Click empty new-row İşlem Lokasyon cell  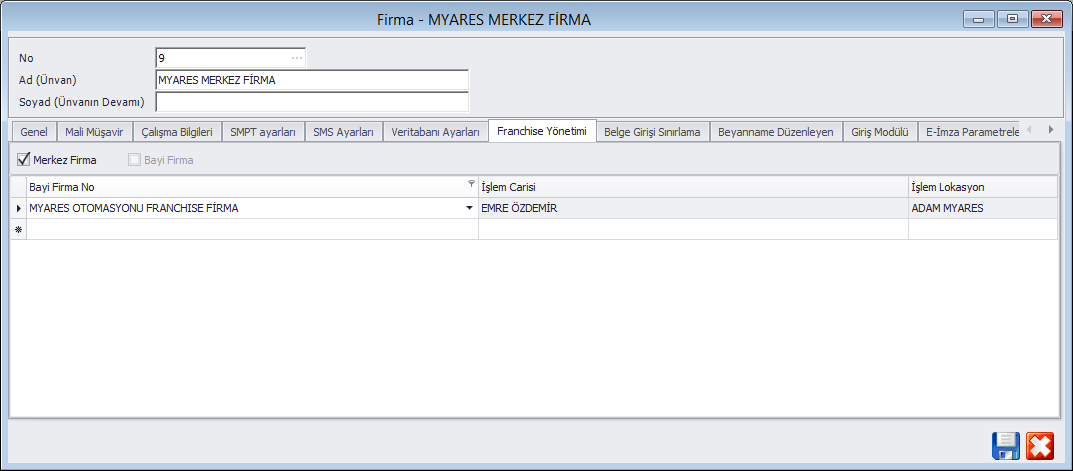tap(983, 229)
